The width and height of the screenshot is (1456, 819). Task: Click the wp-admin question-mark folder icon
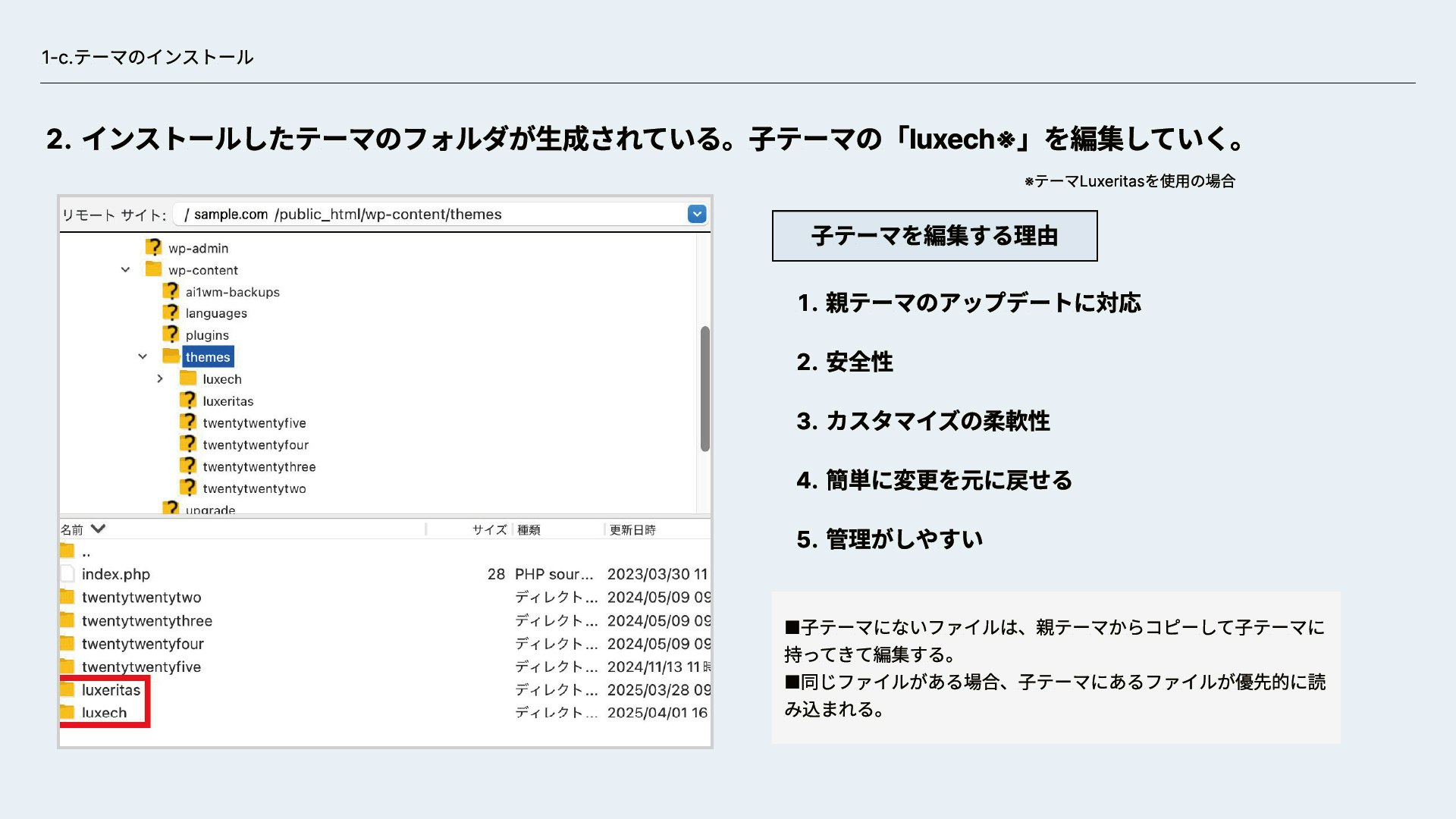coord(154,248)
